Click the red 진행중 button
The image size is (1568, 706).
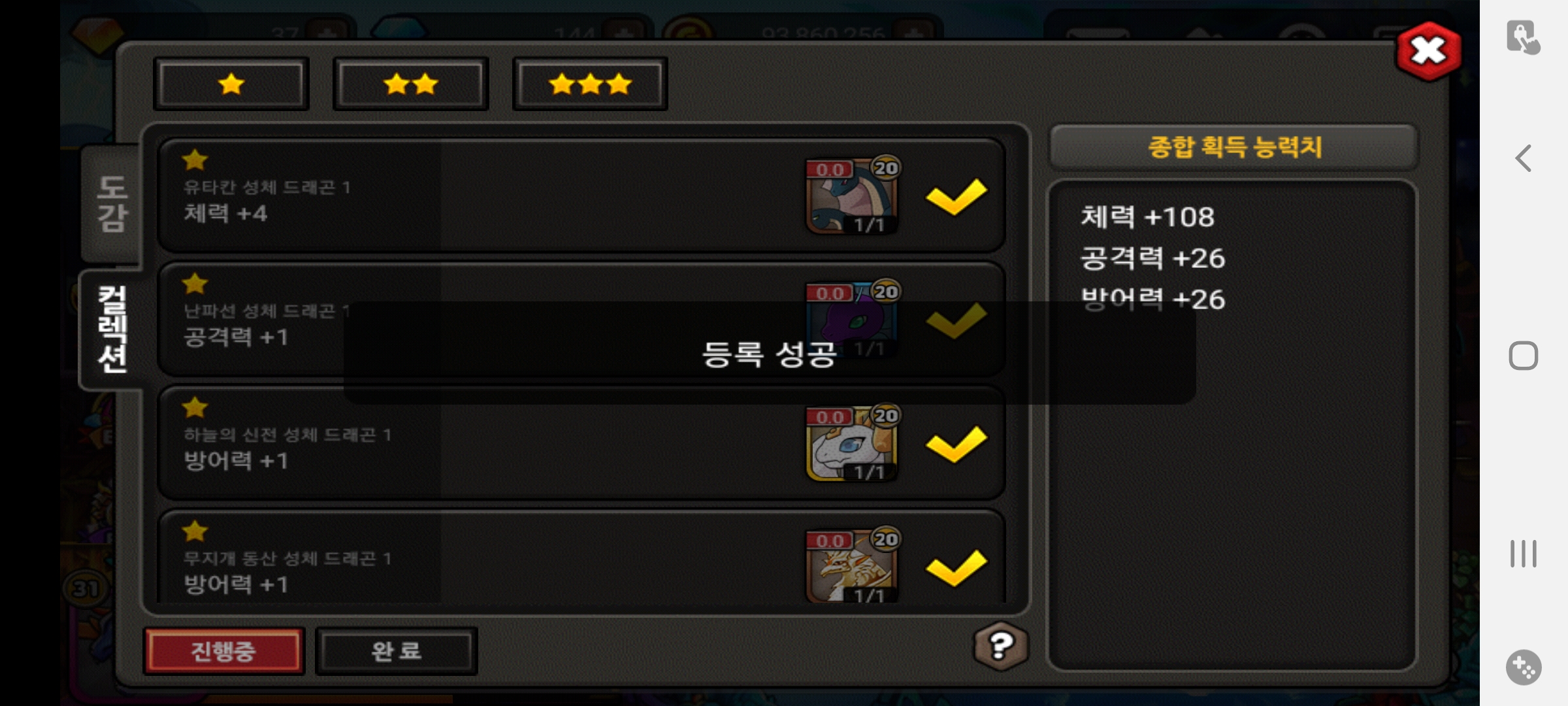click(223, 650)
